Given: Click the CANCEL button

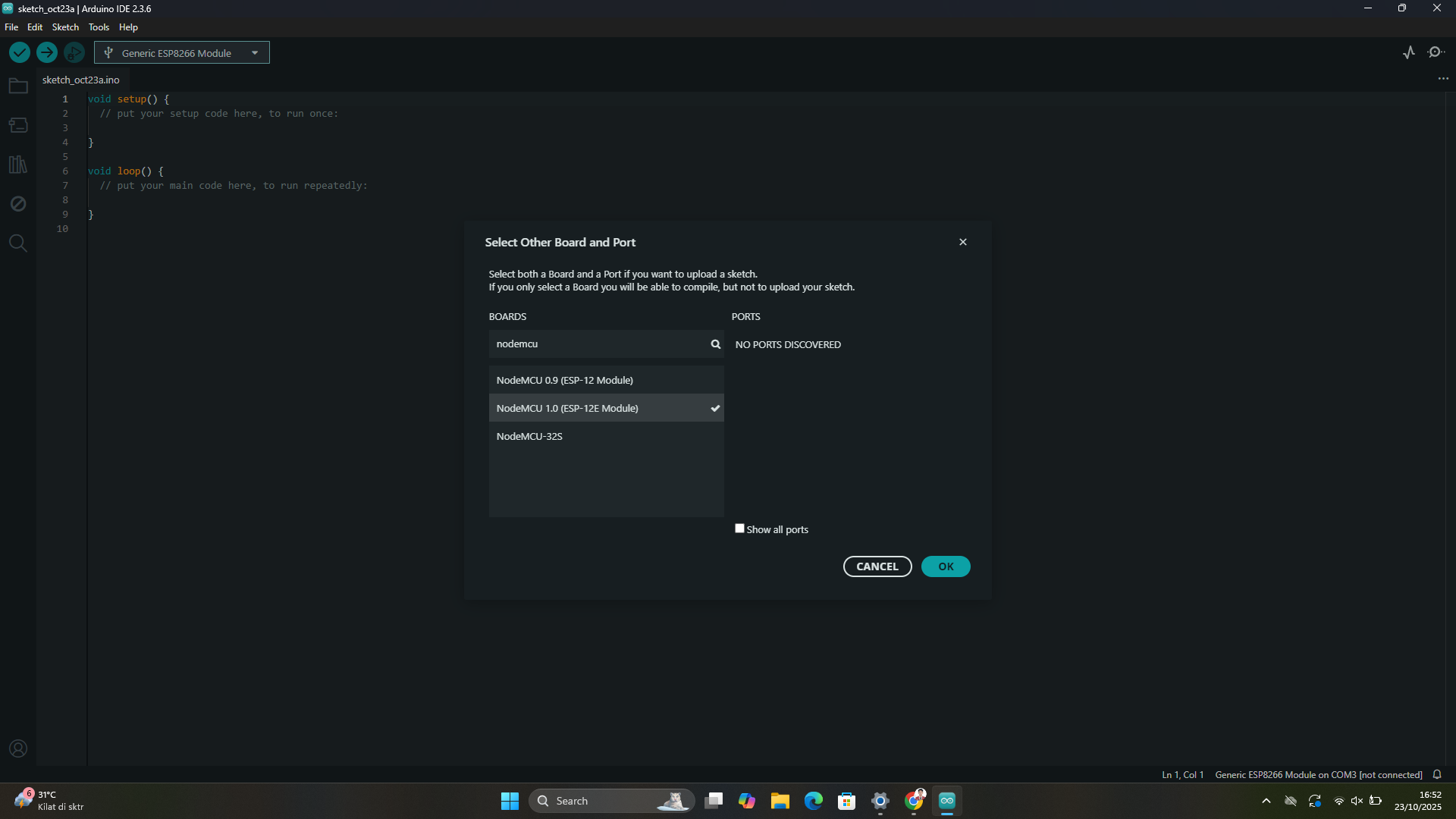Looking at the screenshot, I should point(877,566).
